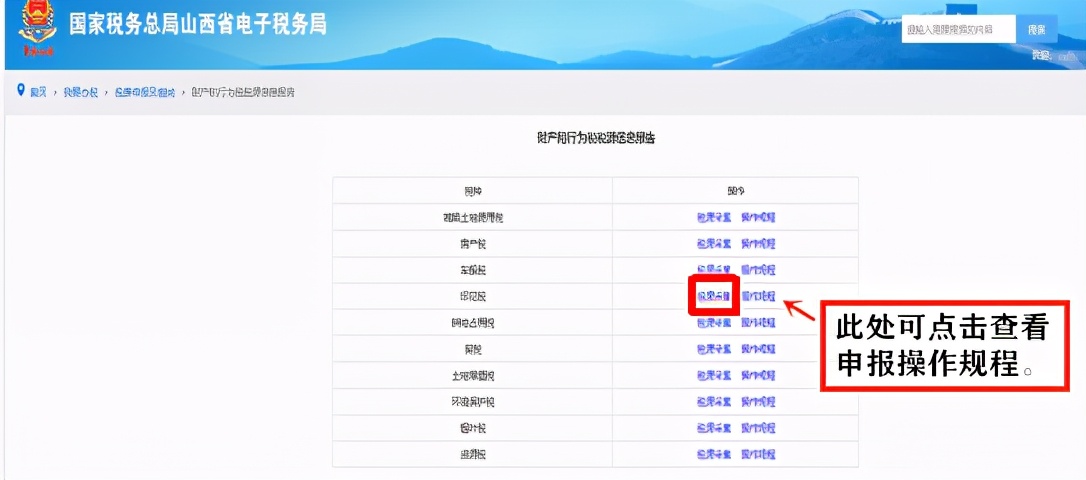This screenshot has height=480, width=1086.
Task: Open left link in 城镇土地使用税 row
Action: tap(714, 217)
